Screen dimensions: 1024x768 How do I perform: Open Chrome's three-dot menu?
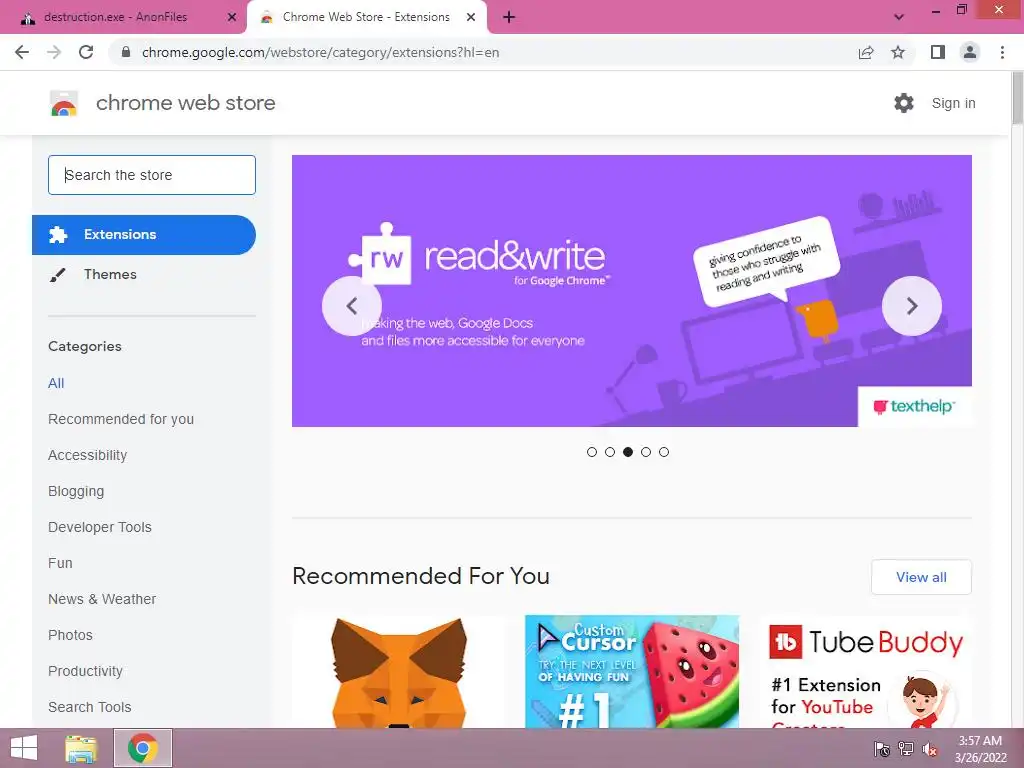click(x=1002, y=52)
